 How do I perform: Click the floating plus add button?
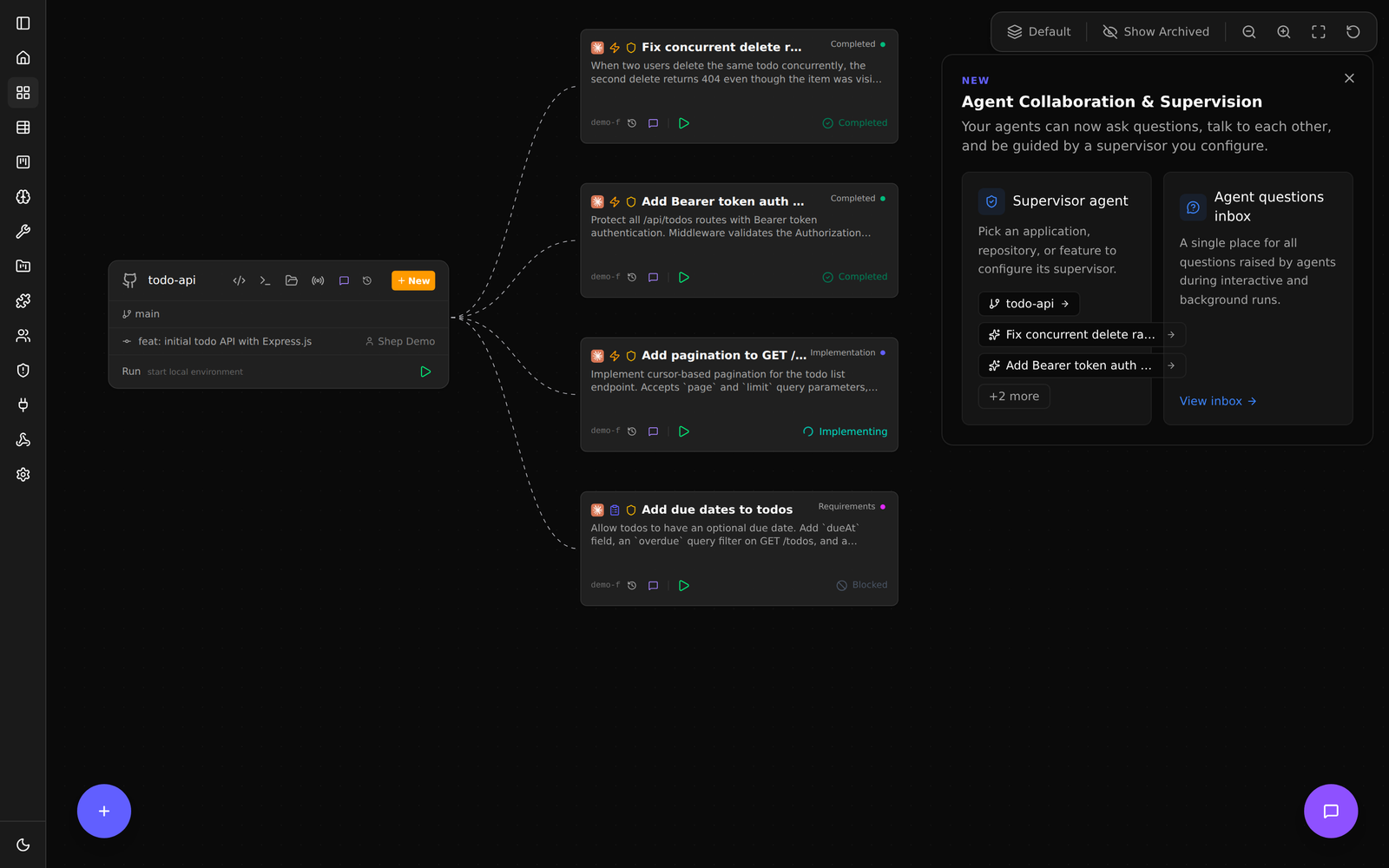coord(104,812)
